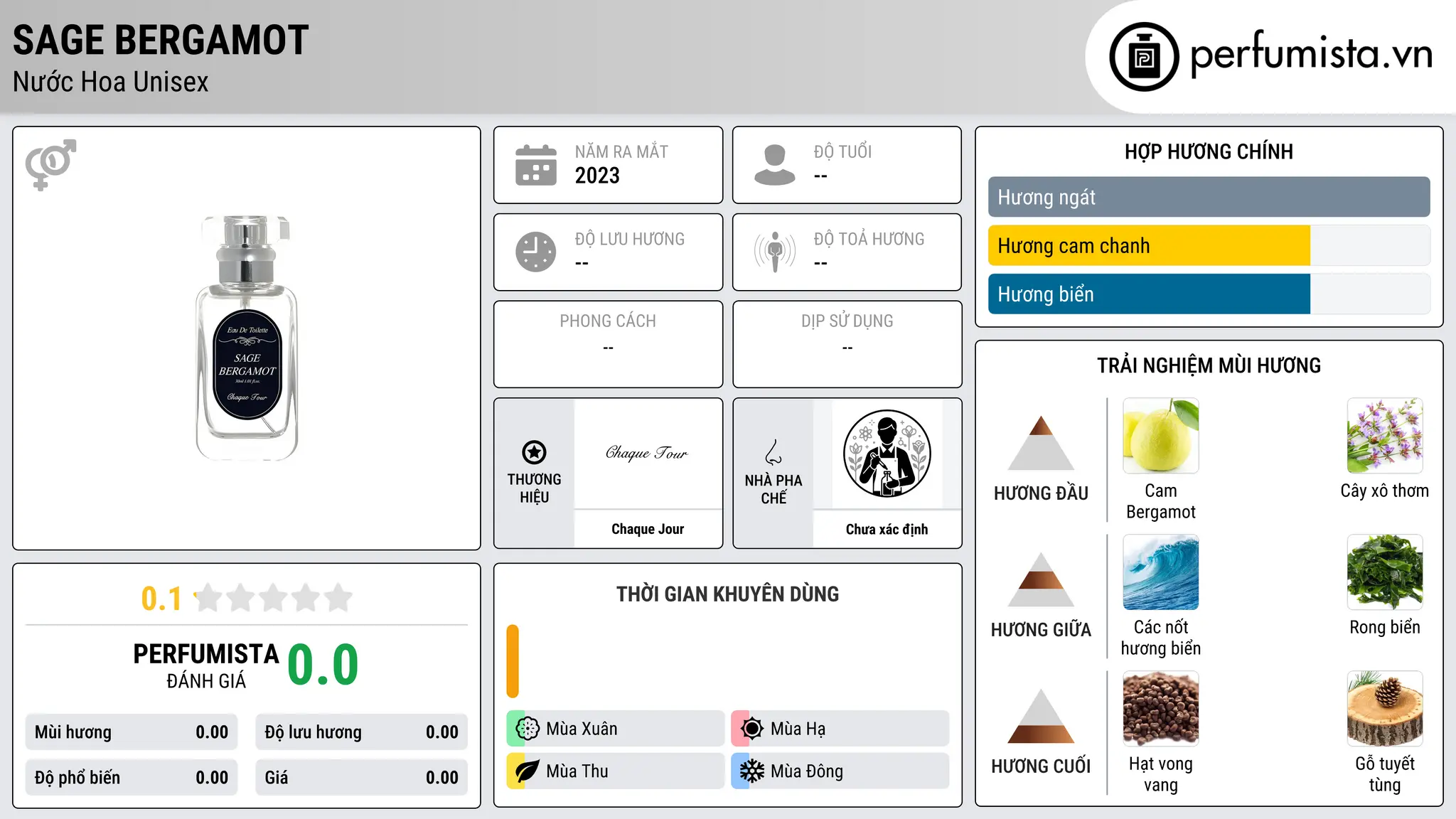Click the 0.1 user rating number
Viewport: 1456px width, 819px height.
161,599
